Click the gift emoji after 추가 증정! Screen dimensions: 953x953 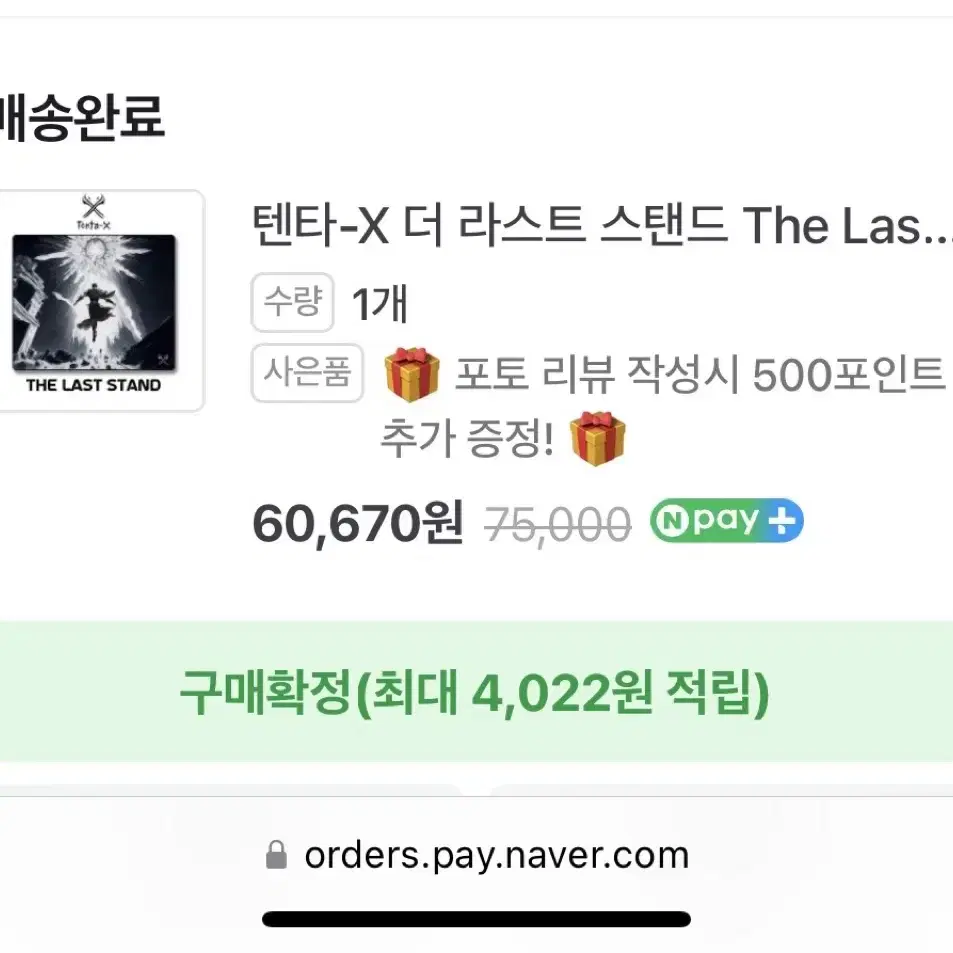click(x=597, y=438)
